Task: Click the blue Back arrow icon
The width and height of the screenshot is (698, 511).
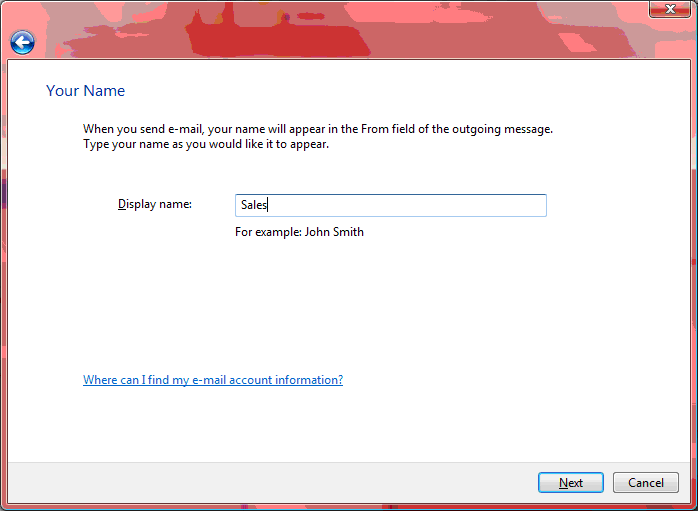Action: tap(22, 42)
